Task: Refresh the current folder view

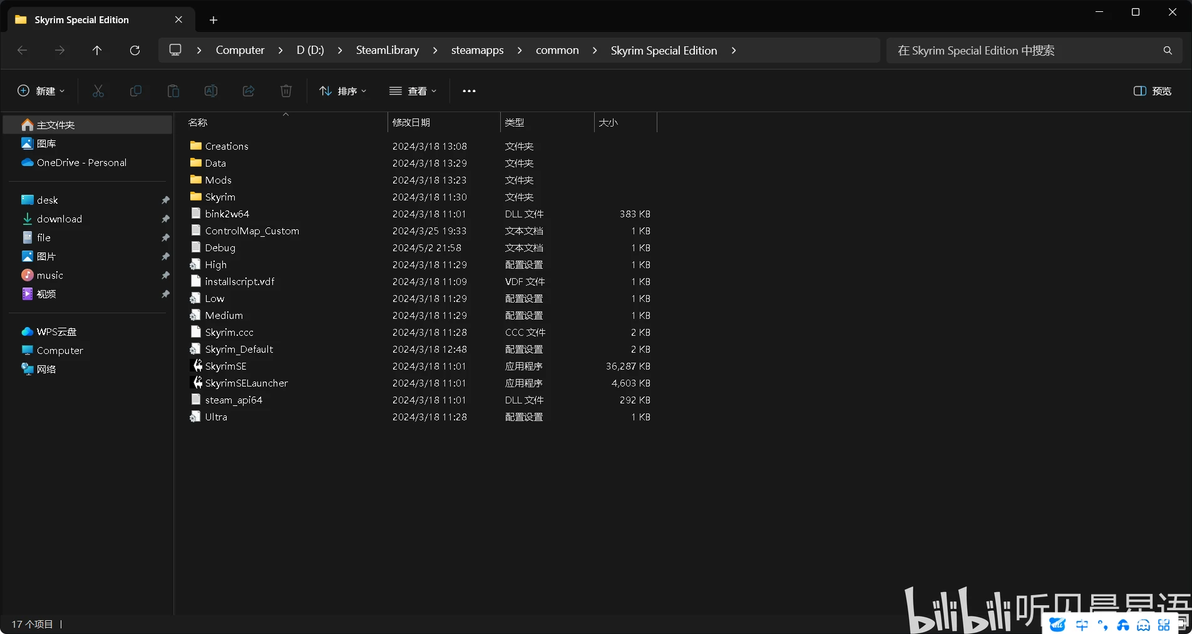Action: (x=135, y=50)
